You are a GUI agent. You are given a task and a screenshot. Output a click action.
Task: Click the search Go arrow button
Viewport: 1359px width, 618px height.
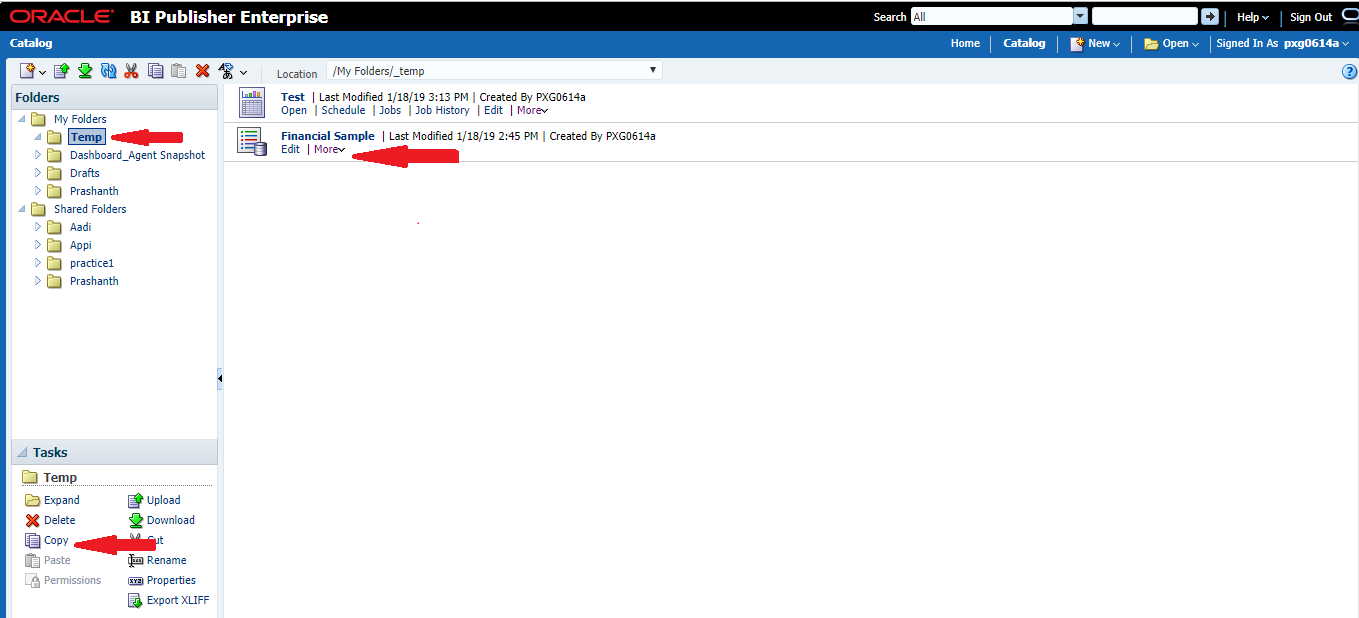pyautogui.click(x=1210, y=17)
